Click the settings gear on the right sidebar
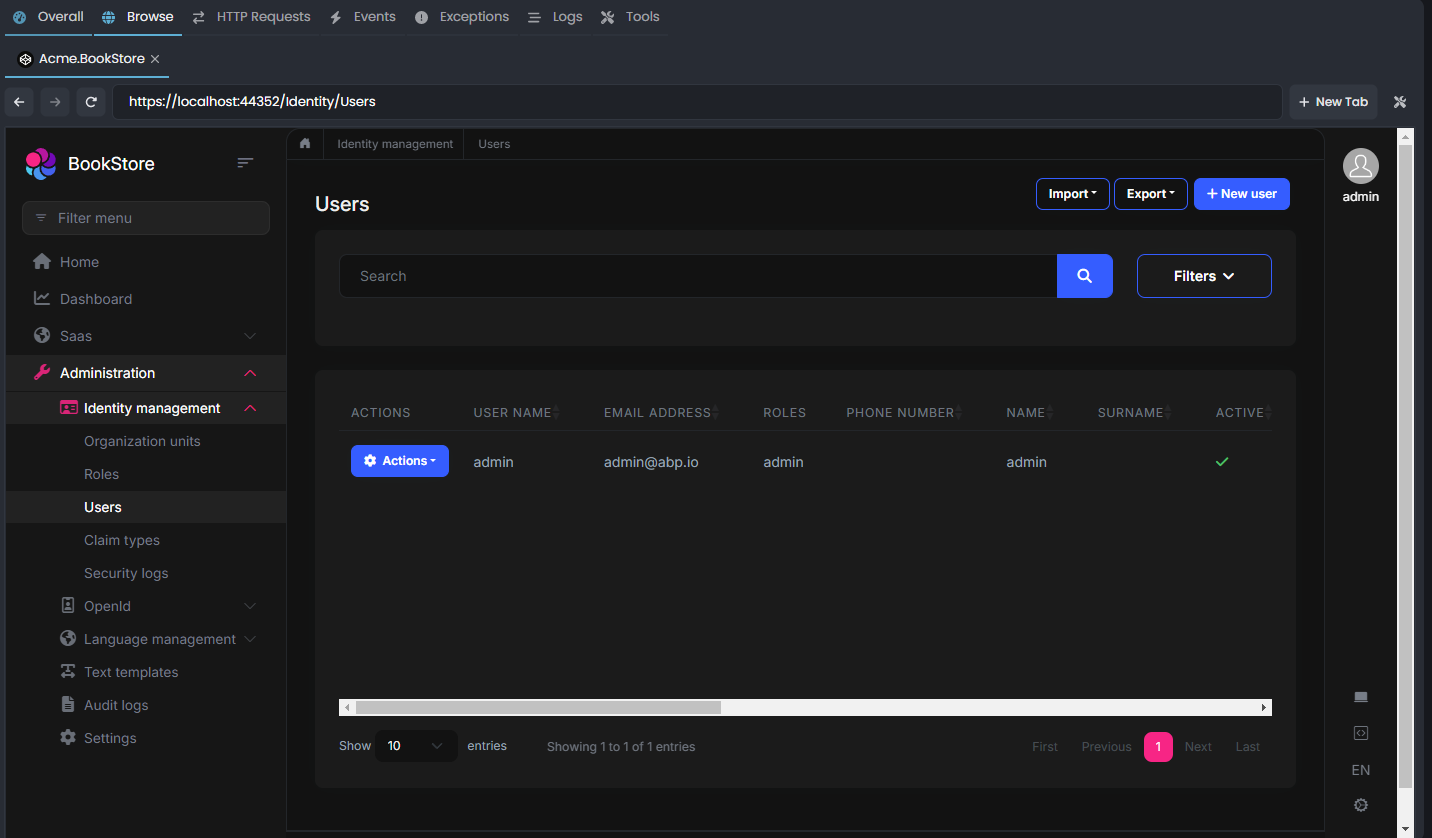The width and height of the screenshot is (1432, 838). pyautogui.click(x=1360, y=805)
